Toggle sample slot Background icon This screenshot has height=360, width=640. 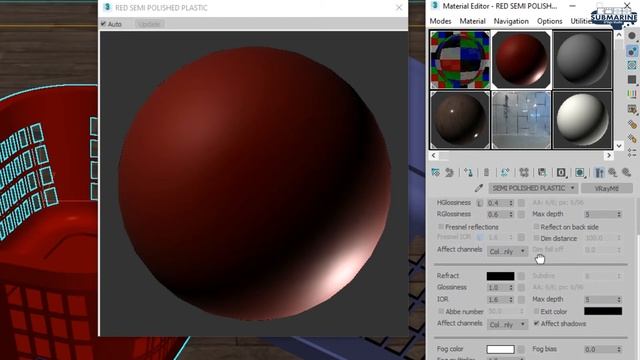[632, 65]
